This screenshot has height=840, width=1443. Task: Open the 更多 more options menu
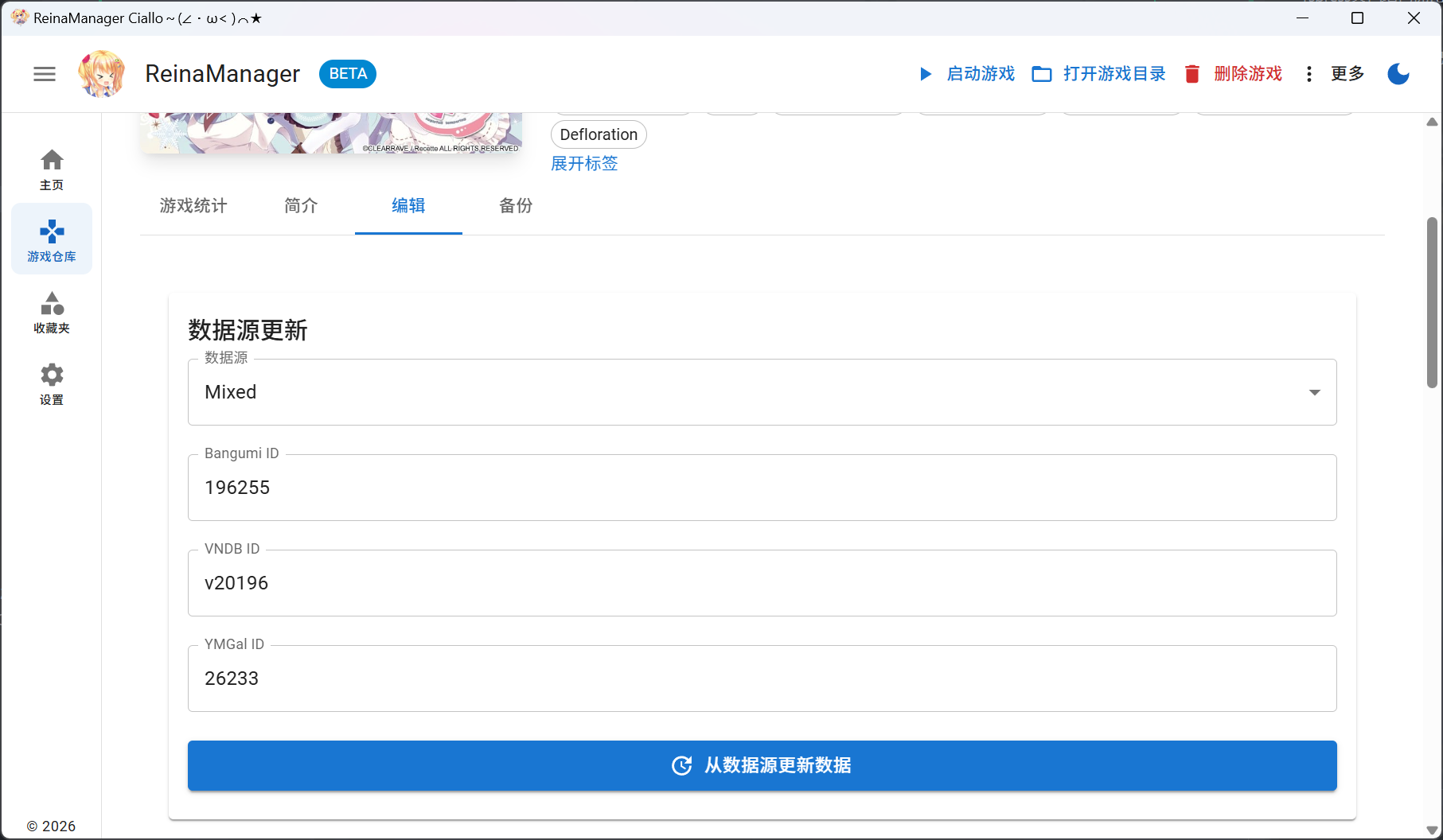coord(1335,74)
